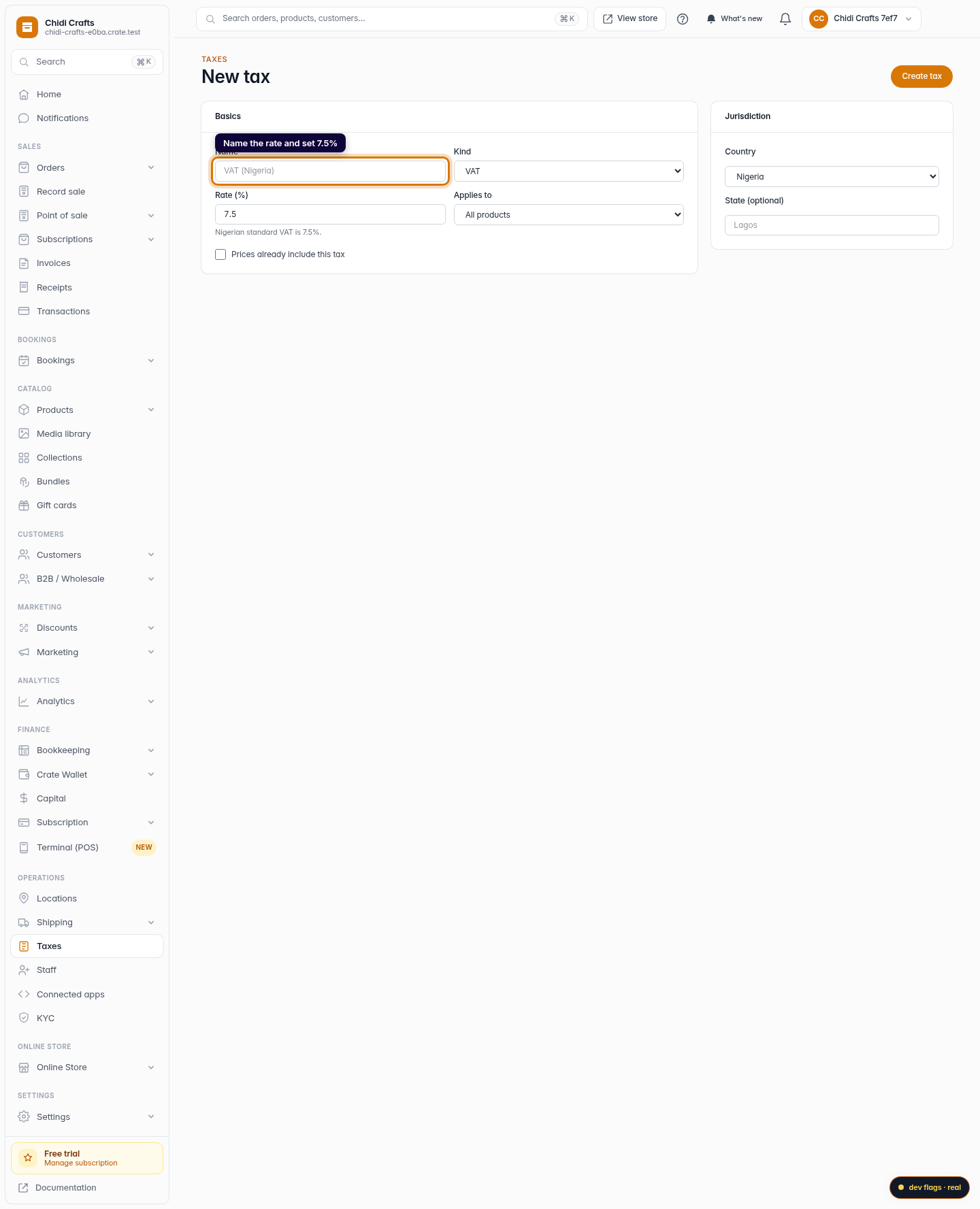Focus the tax Name input field
This screenshot has width=980, height=1209.
click(330, 171)
